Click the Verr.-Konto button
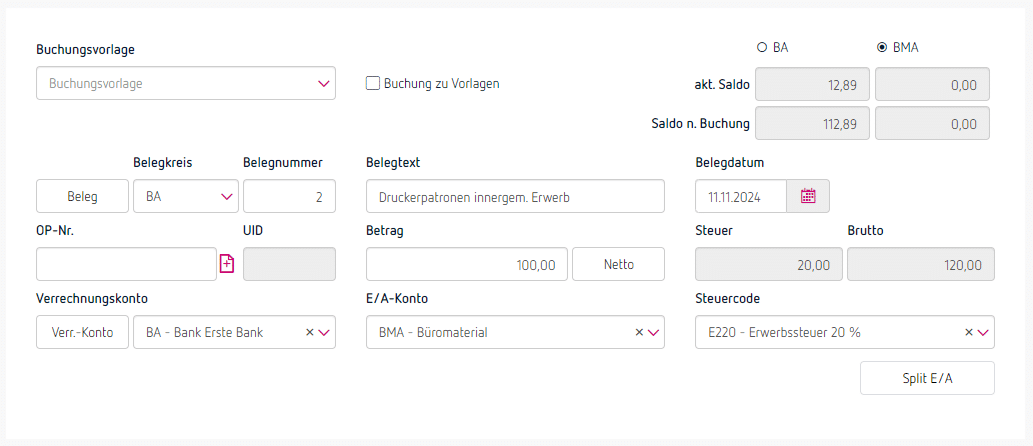The image size is (1033, 446). [82, 332]
